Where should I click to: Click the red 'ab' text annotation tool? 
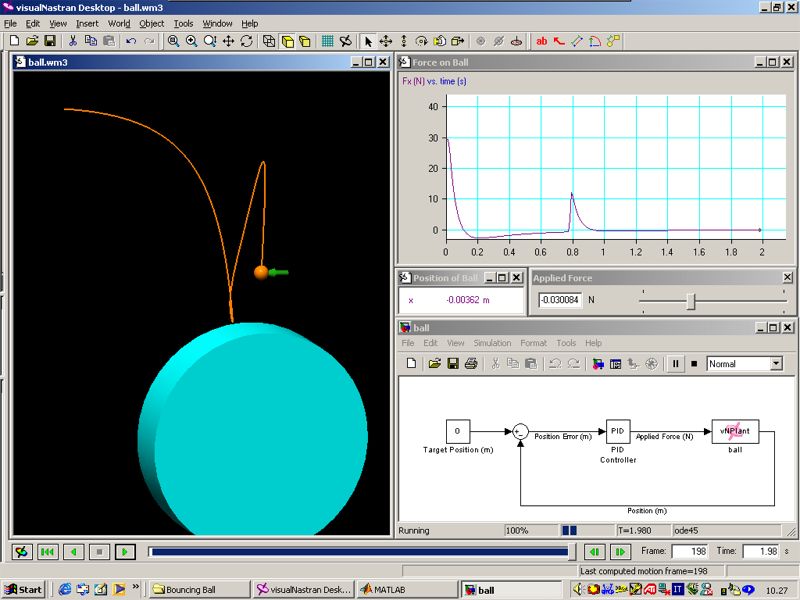click(x=541, y=41)
